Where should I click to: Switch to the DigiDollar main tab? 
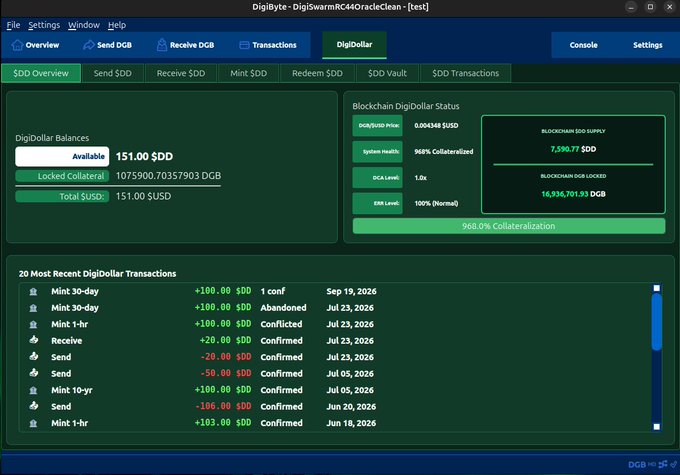pyautogui.click(x=354, y=45)
